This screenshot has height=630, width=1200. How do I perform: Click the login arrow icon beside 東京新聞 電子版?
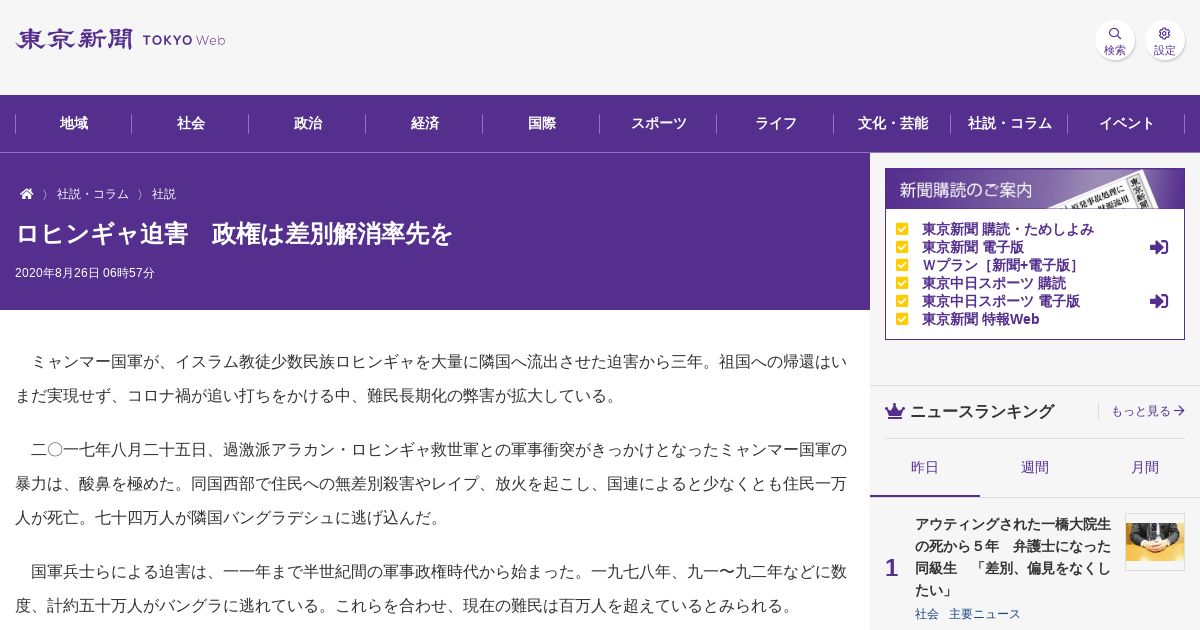coord(1159,247)
